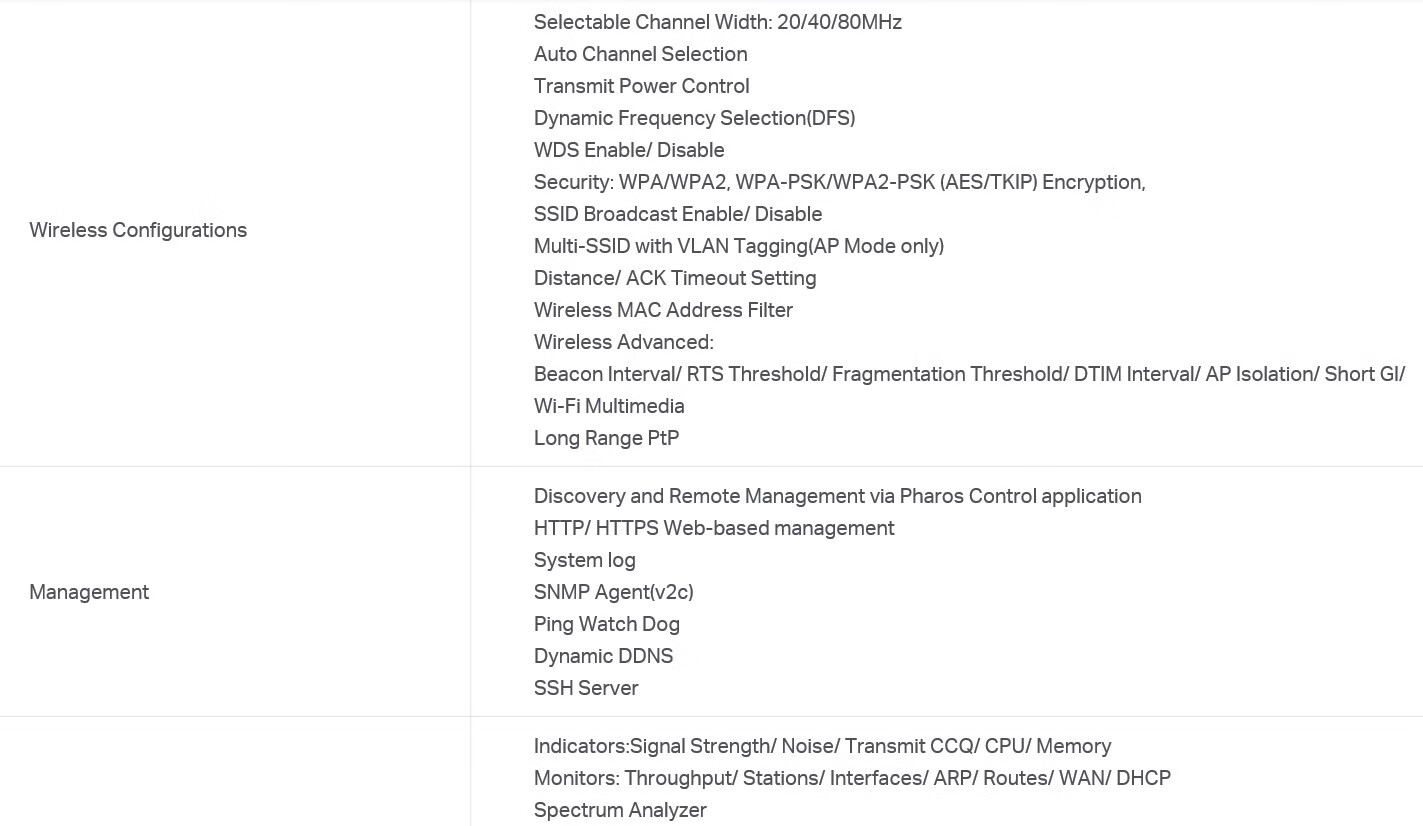Click the Pharos Control application line

coord(838,496)
